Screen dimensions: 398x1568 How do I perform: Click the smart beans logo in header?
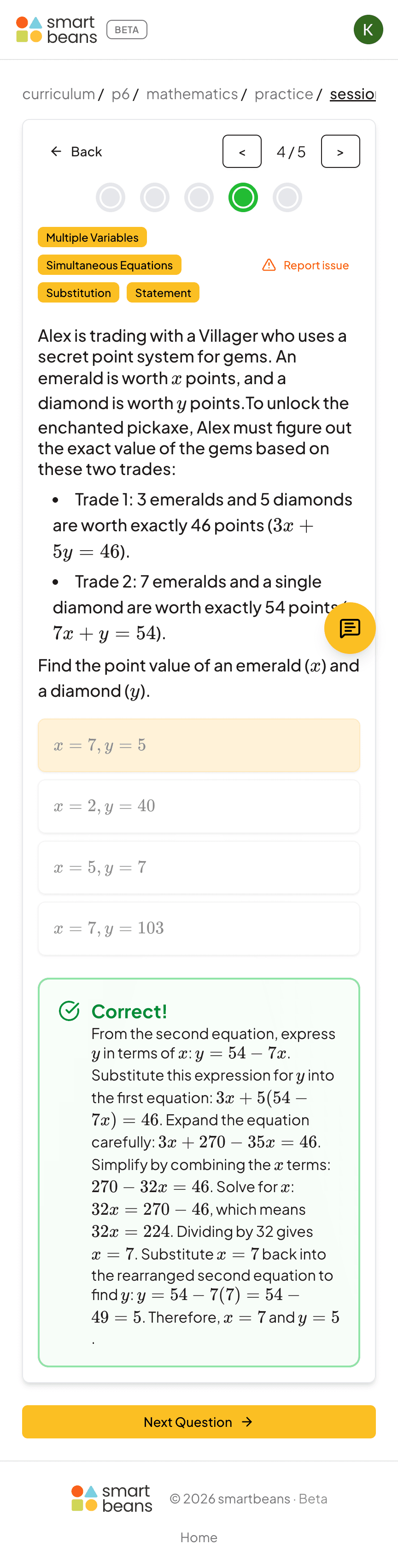57,30
